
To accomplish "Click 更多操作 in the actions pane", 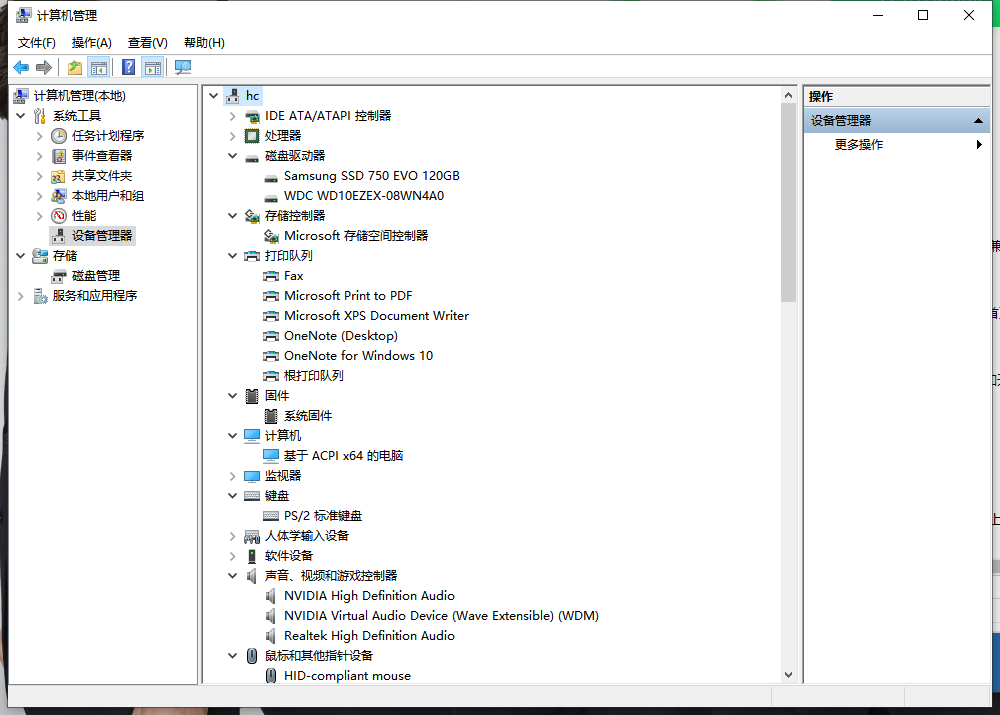I will click(x=859, y=145).
